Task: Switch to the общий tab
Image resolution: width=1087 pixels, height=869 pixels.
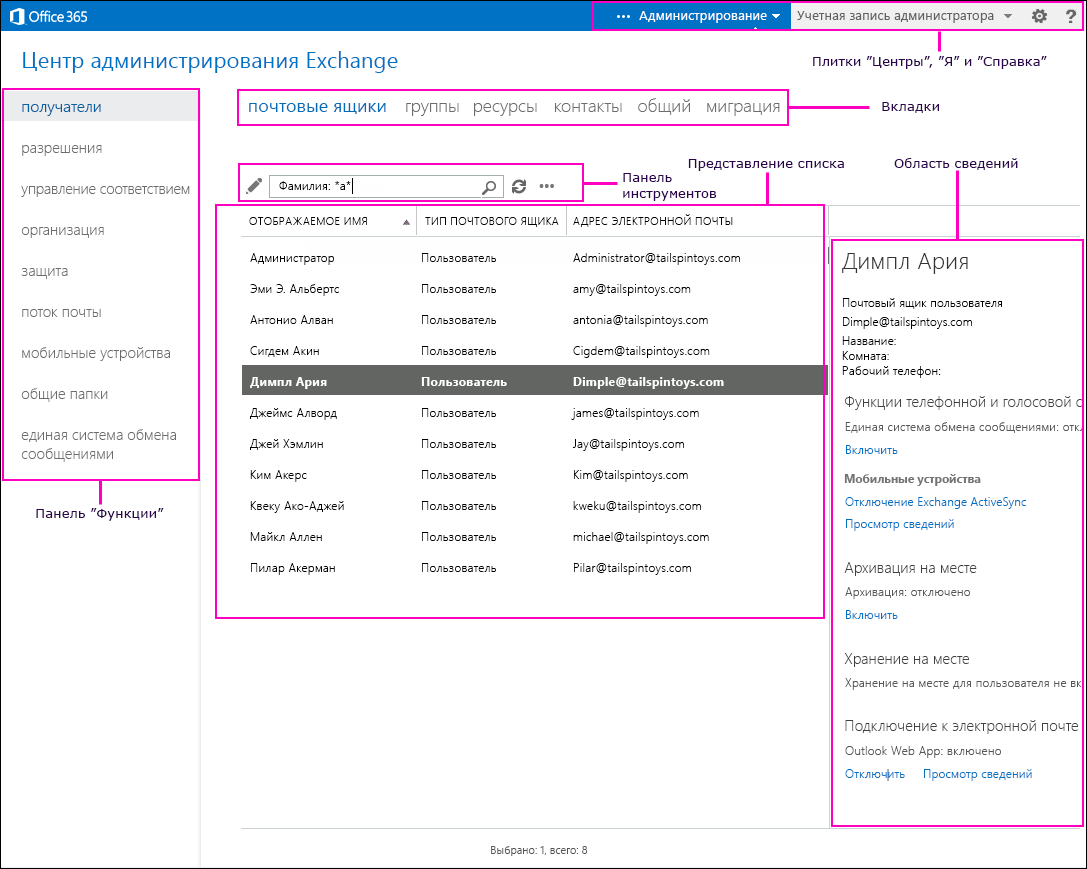Action: pyautogui.click(x=664, y=107)
